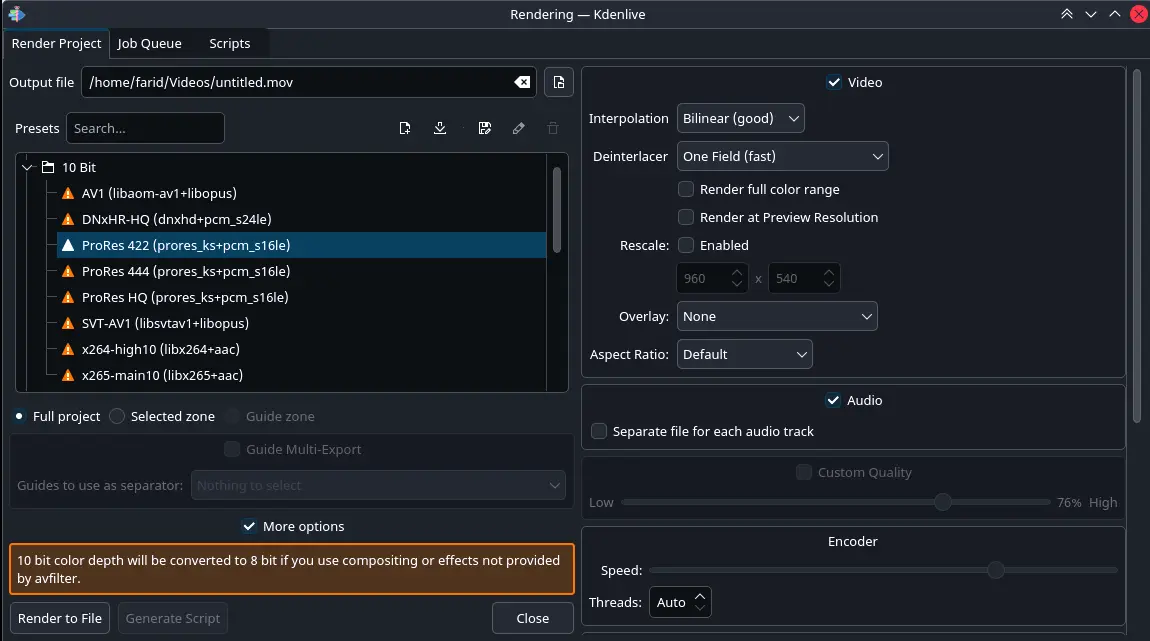
Task: Open the output file browser
Action: tap(558, 82)
